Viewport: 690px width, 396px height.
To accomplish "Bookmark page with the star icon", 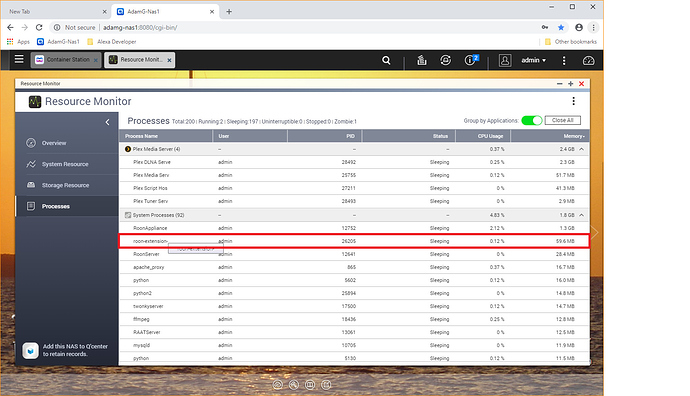I will [561, 27].
